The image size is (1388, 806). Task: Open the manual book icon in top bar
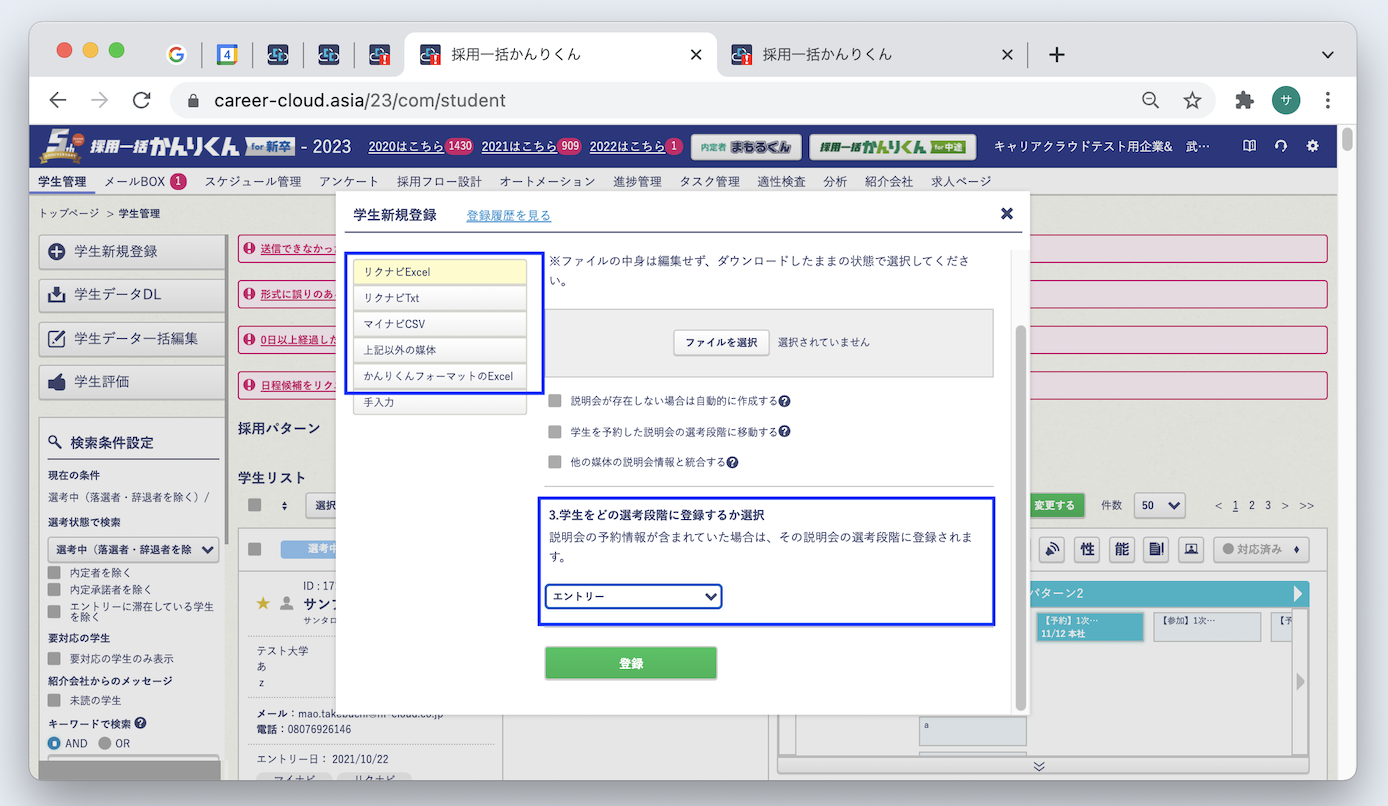pyautogui.click(x=1248, y=146)
